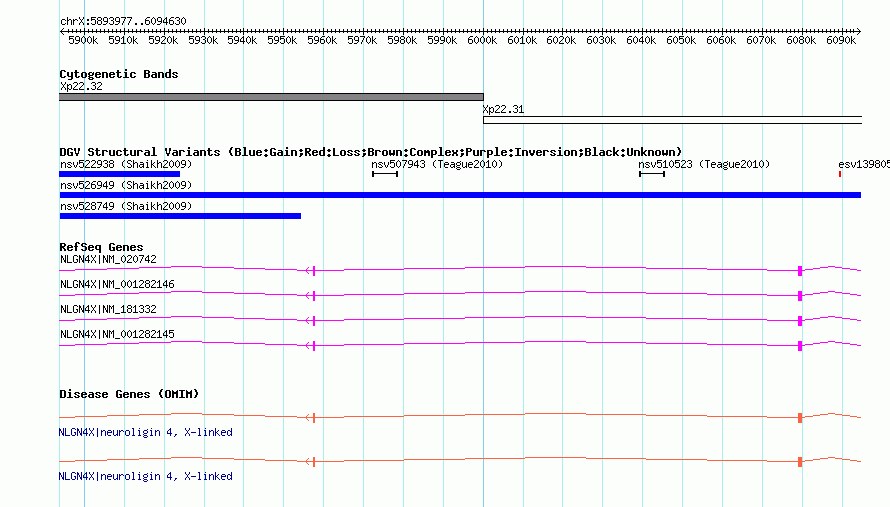Click the upper OMIM gene strand arrow marker
The width and height of the screenshot is (890, 507).
[x=310, y=418]
